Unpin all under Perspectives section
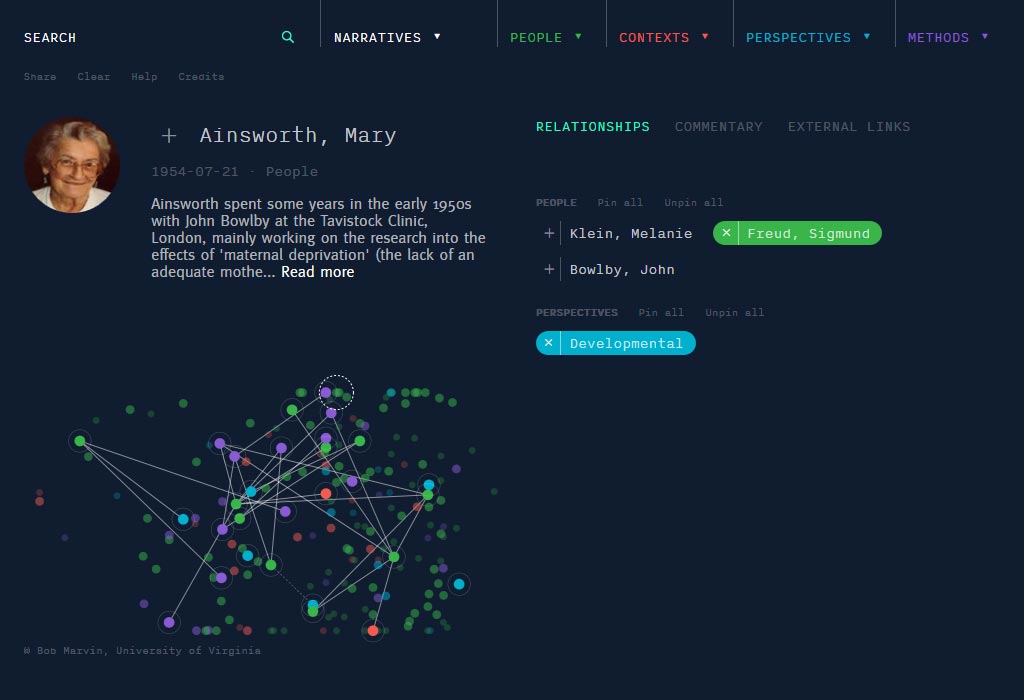 (x=734, y=312)
